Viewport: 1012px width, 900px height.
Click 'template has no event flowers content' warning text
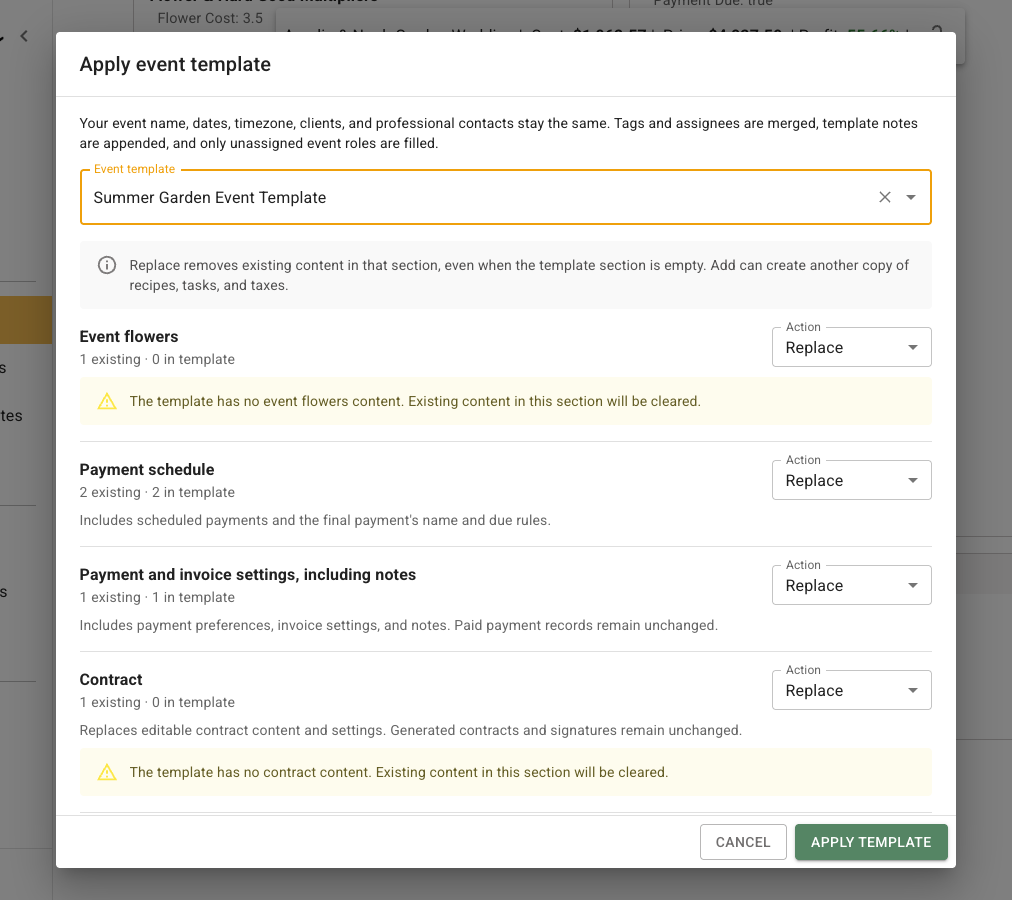click(415, 402)
